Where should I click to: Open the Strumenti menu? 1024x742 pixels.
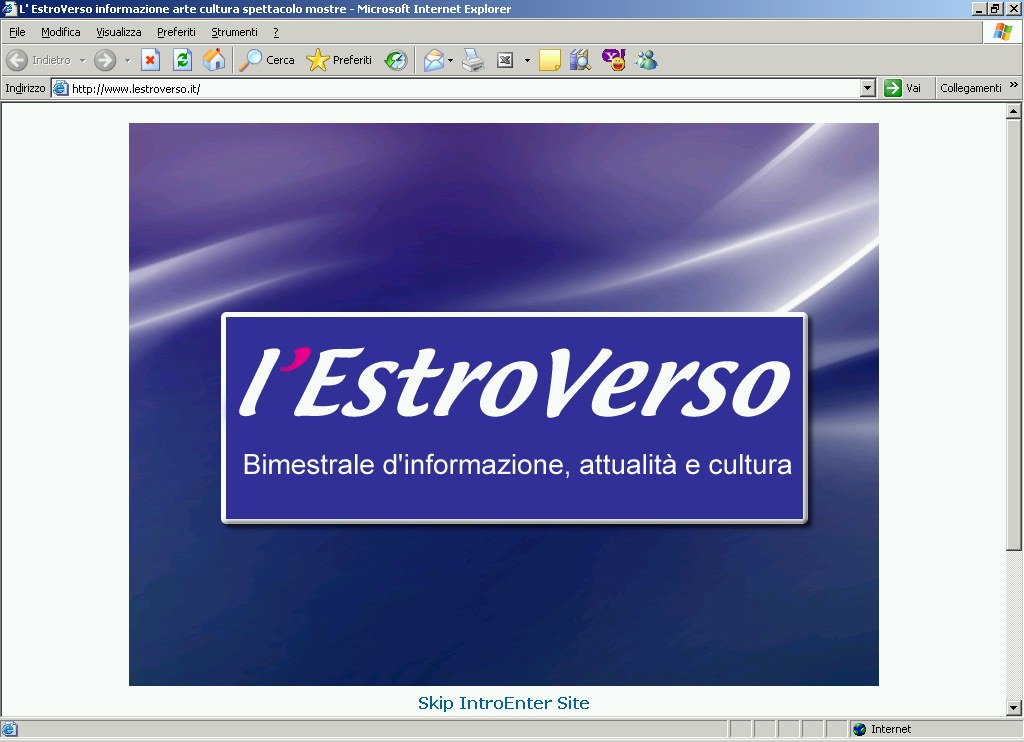pyautogui.click(x=234, y=32)
